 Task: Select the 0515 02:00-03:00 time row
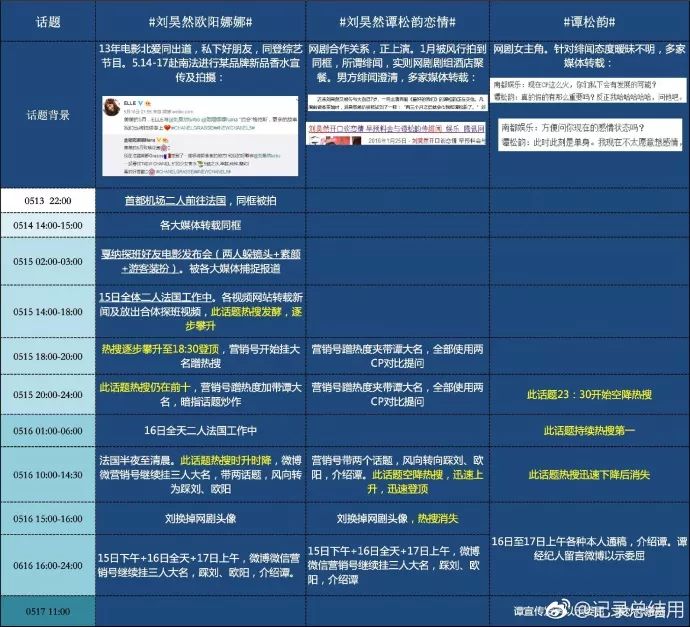tap(48, 262)
